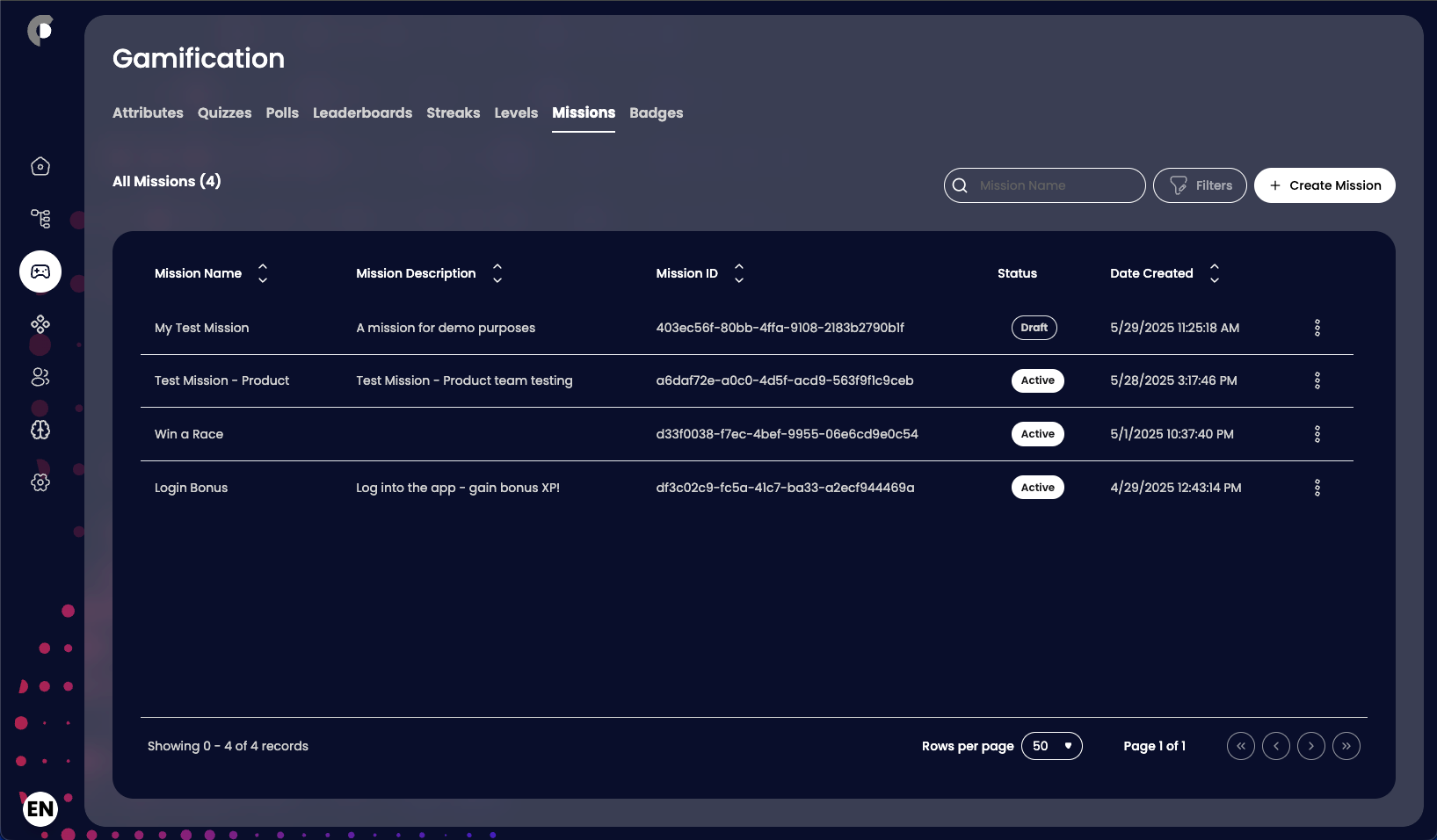Switch to the Leaderboards tab
Image resolution: width=1437 pixels, height=840 pixels.
(362, 112)
